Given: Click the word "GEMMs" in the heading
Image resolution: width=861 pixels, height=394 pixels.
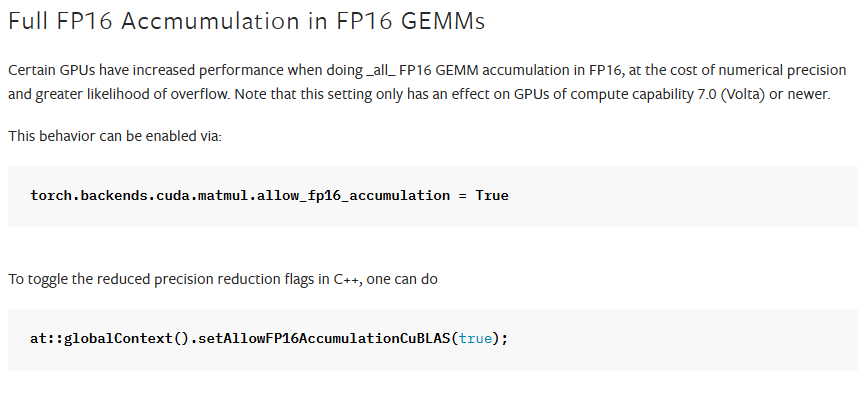Looking at the screenshot, I should (x=443, y=21).
